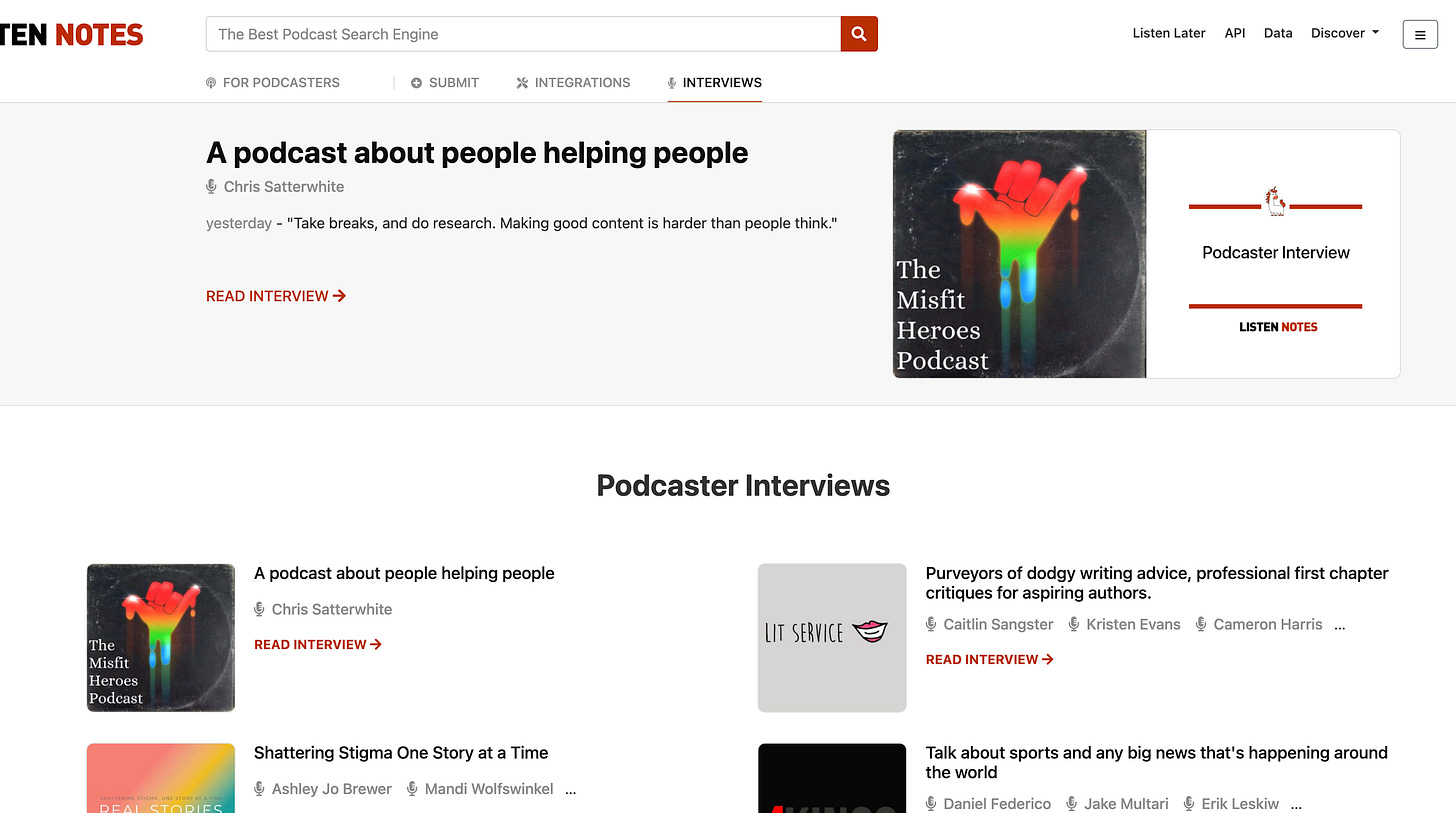The image size is (1456, 813).
Task: Open the hamburger menu button
Action: coord(1420,34)
